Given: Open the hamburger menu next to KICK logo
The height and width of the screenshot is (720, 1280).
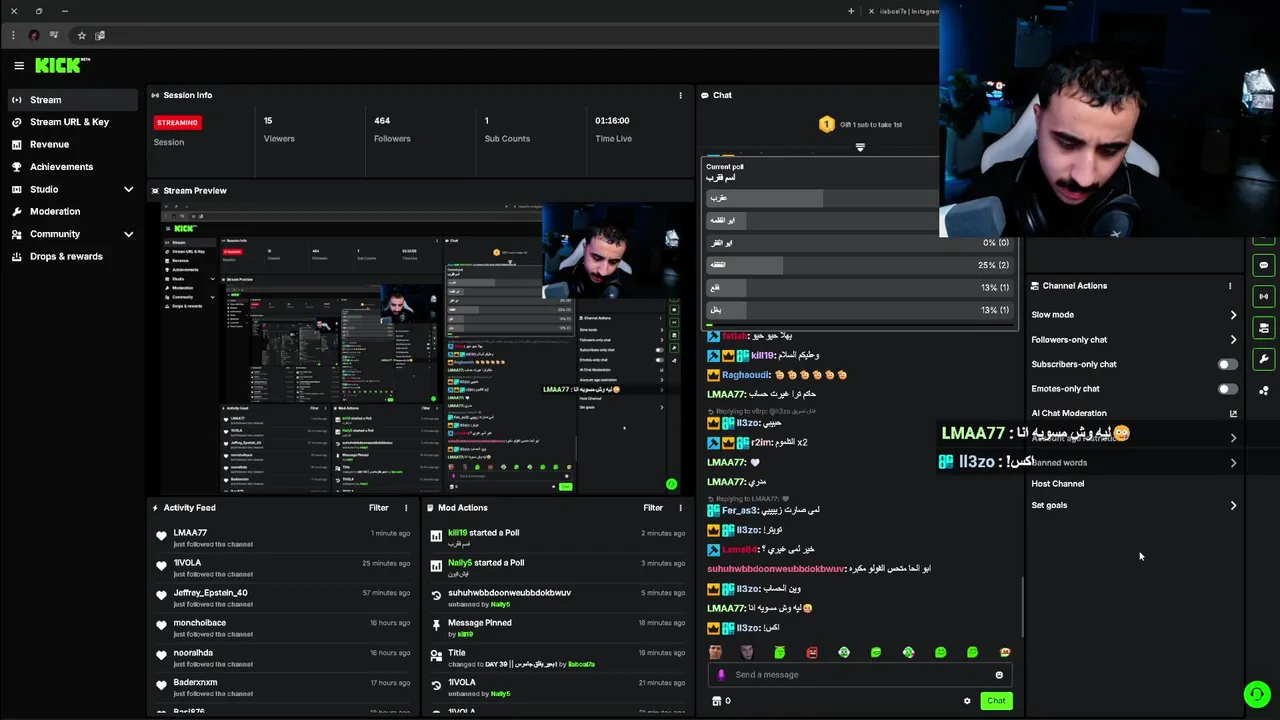Looking at the screenshot, I should pyautogui.click(x=19, y=66).
